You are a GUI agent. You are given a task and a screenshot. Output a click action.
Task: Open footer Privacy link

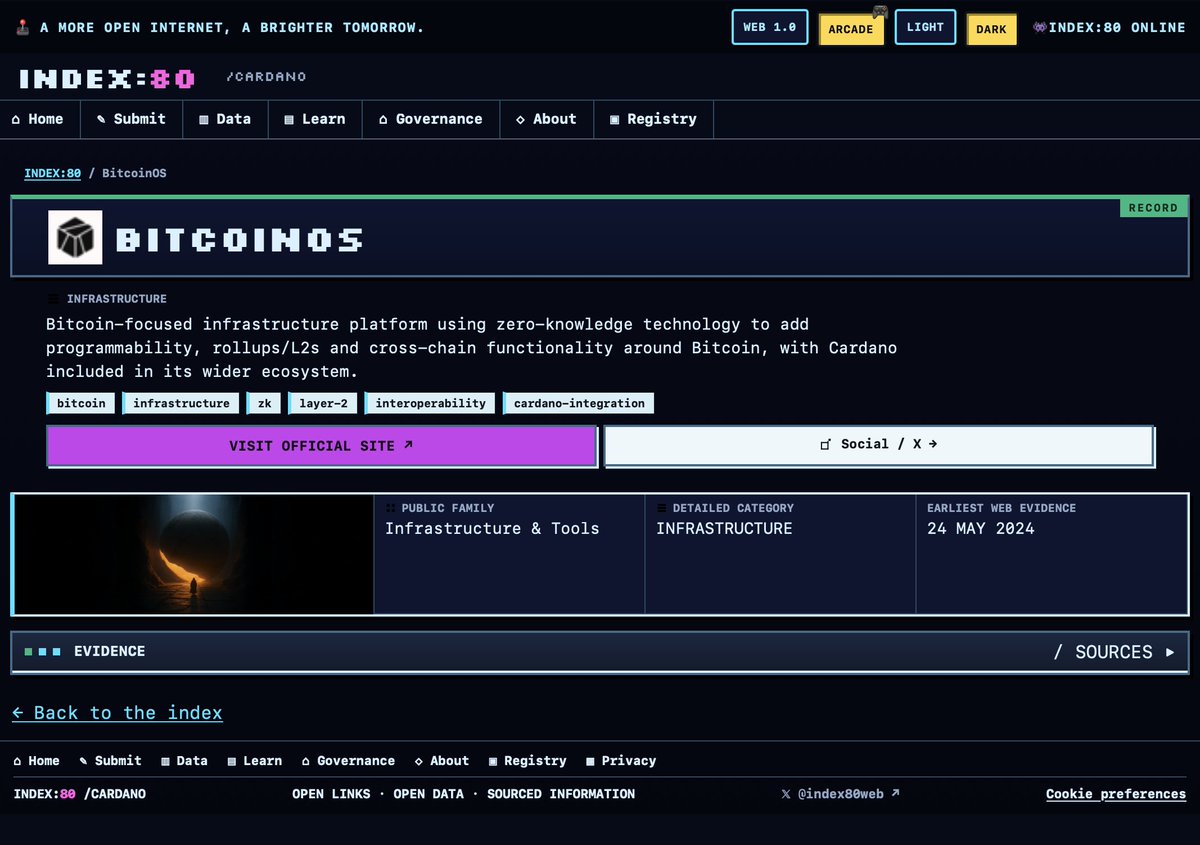621,761
